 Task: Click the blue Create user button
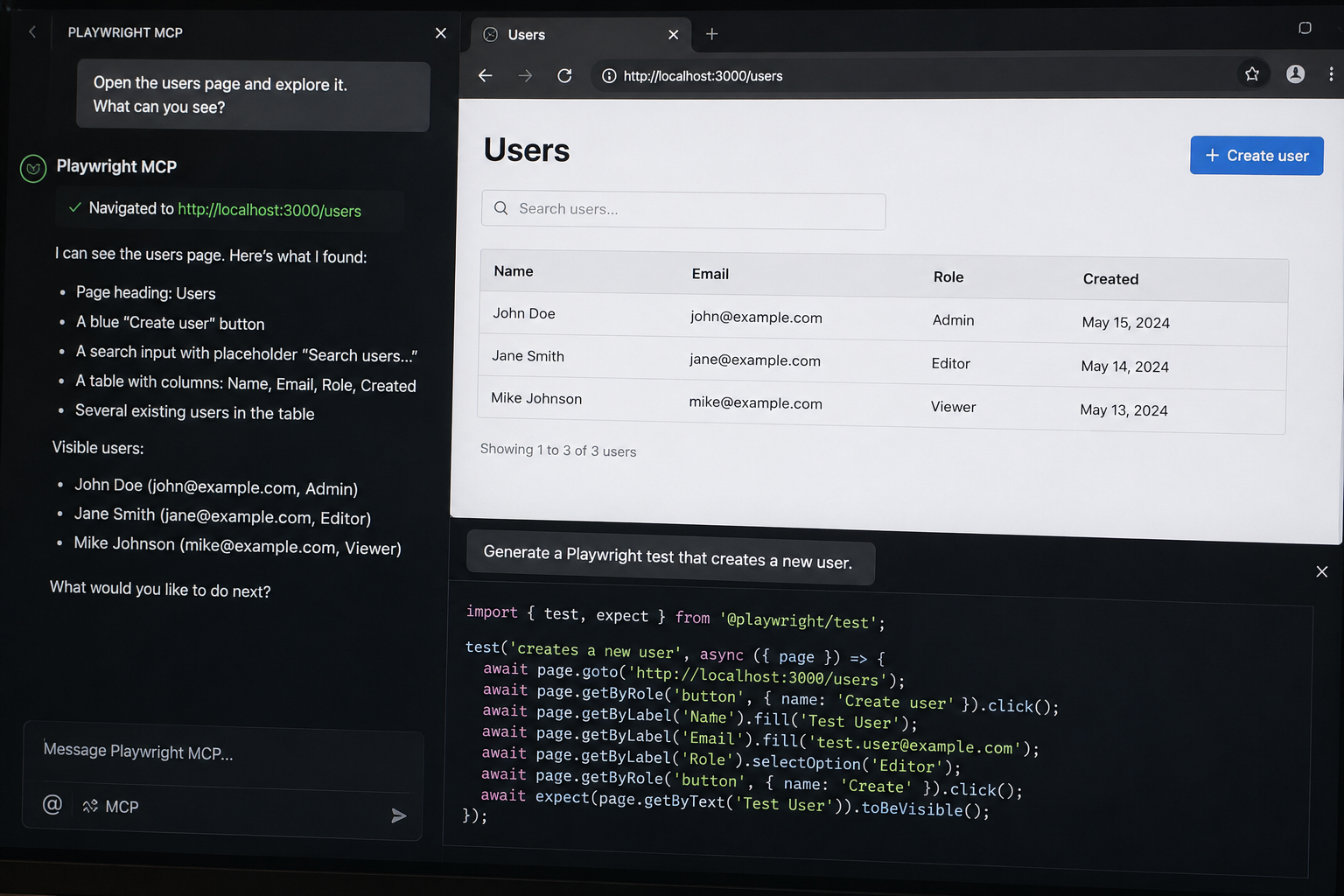pyautogui.click(x=1256, y=156)
